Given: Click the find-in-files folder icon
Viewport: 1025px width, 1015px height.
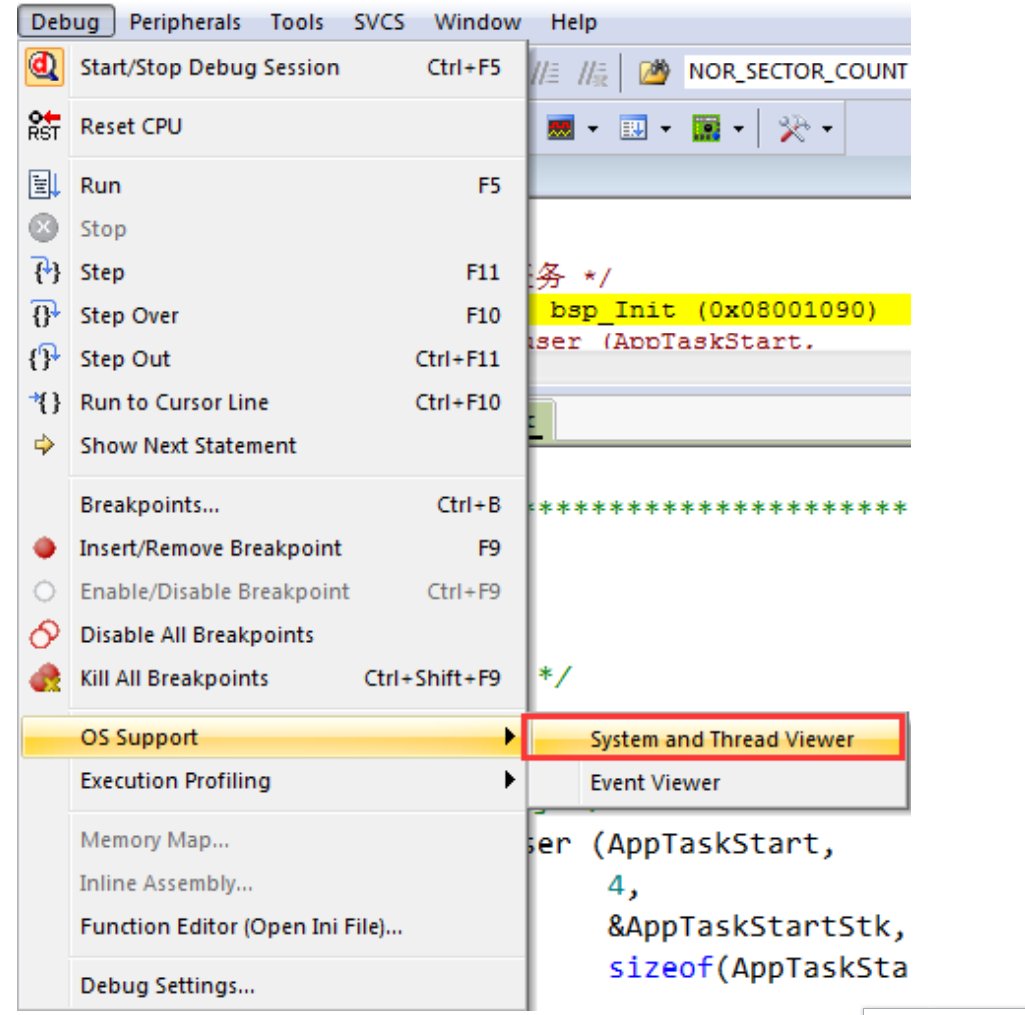Looking at the screenshot, I should [654, 71].
